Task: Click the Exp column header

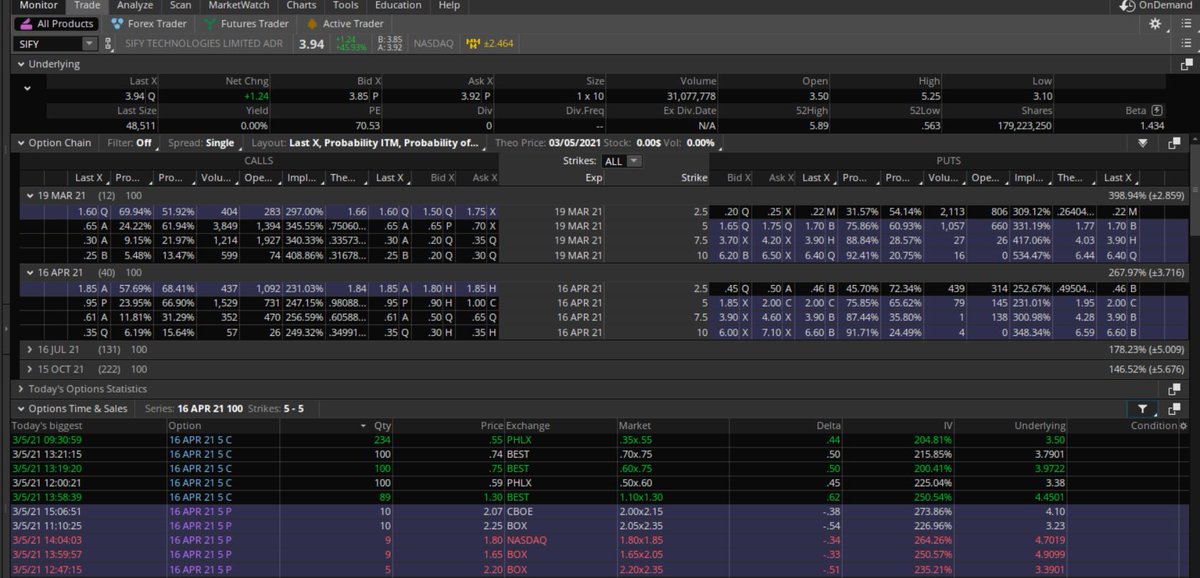Action: click(x=593, y=178)
